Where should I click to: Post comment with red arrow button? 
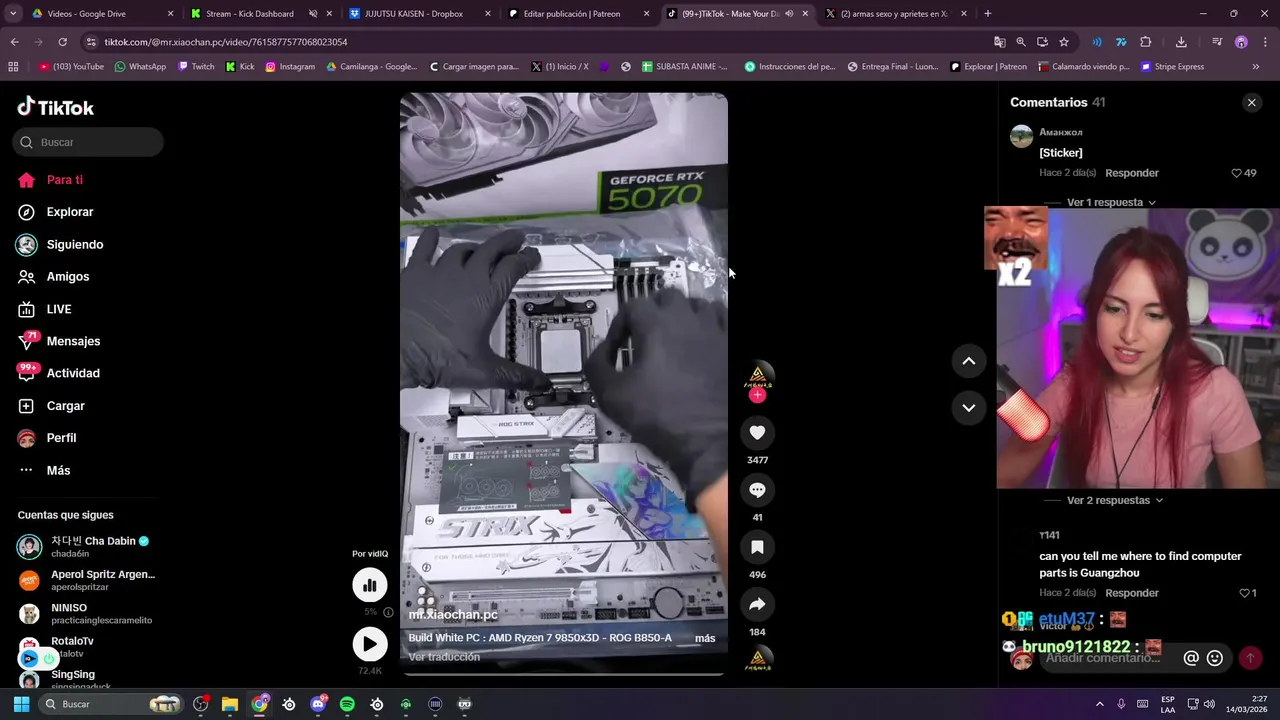click(x=1249, y=658)
